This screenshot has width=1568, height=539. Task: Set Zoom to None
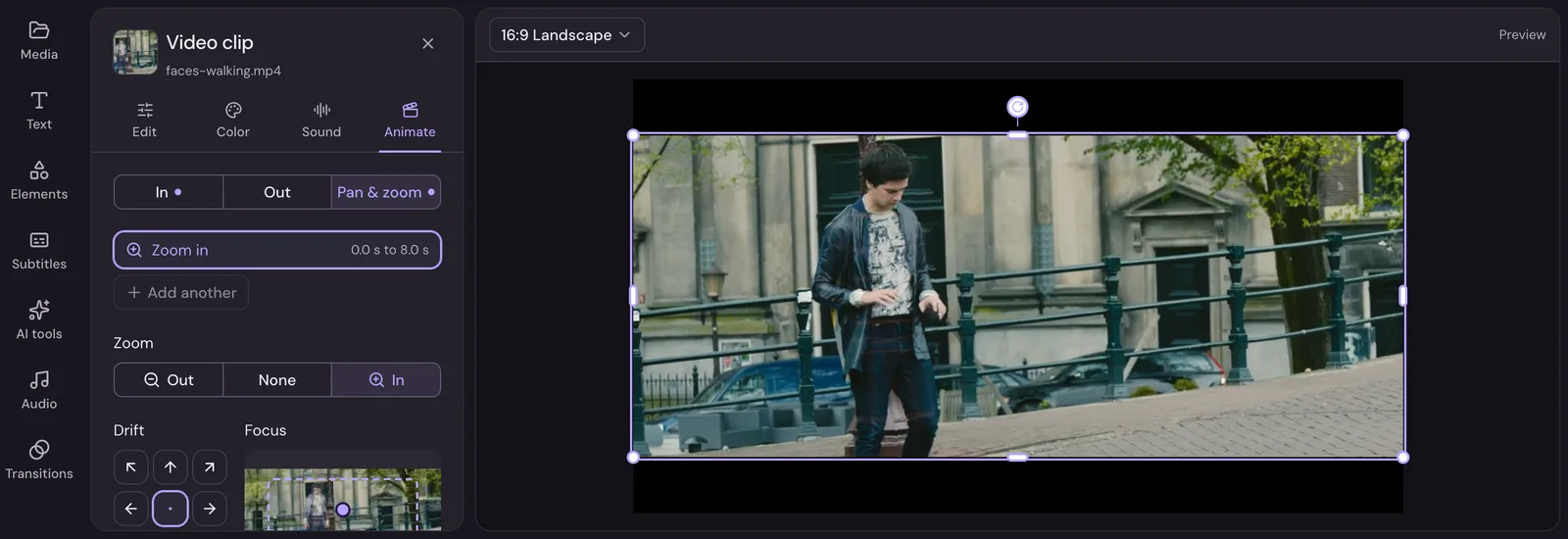click(277, 380)
